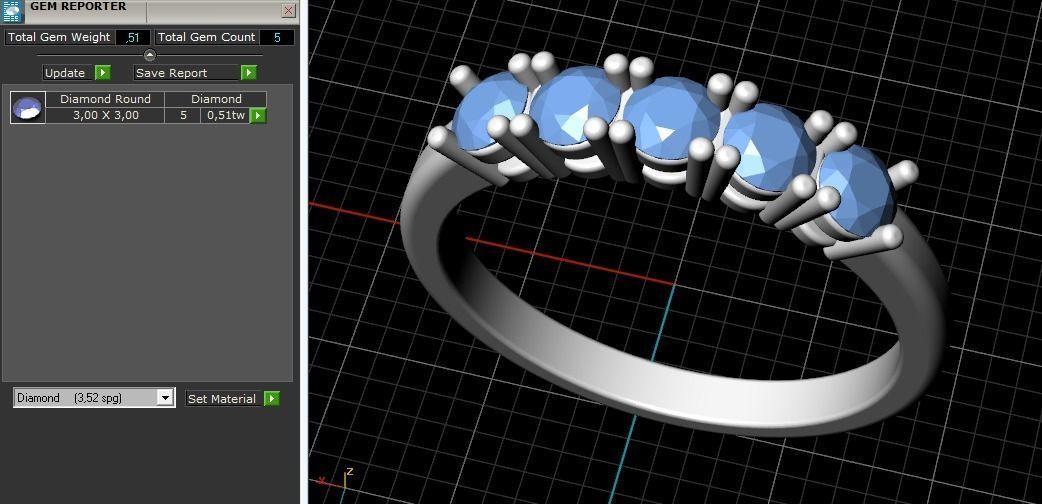This screenshot has height=504, width=1042.
Task: Click the Update button label
Action: [x=65, y=72]
